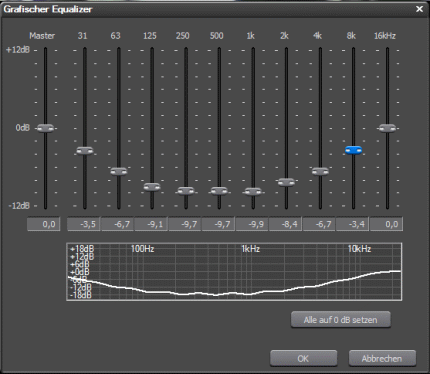Click the Master value field showing 0,0
This screenshot has width=430, height=374.
click(x=44, y=224)
